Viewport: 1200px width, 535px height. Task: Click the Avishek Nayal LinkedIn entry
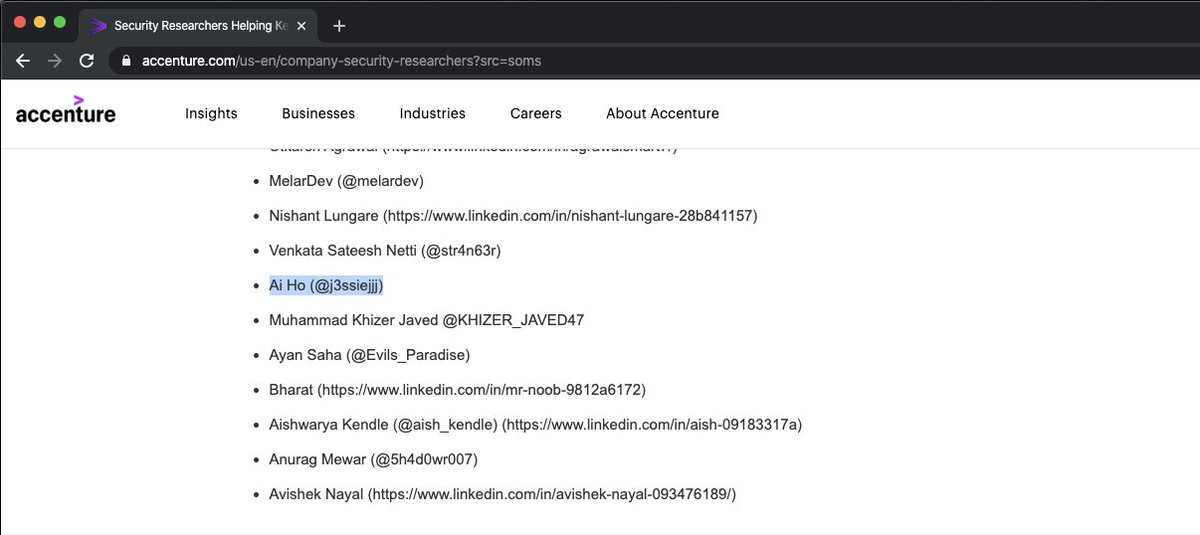coord(502,495)
